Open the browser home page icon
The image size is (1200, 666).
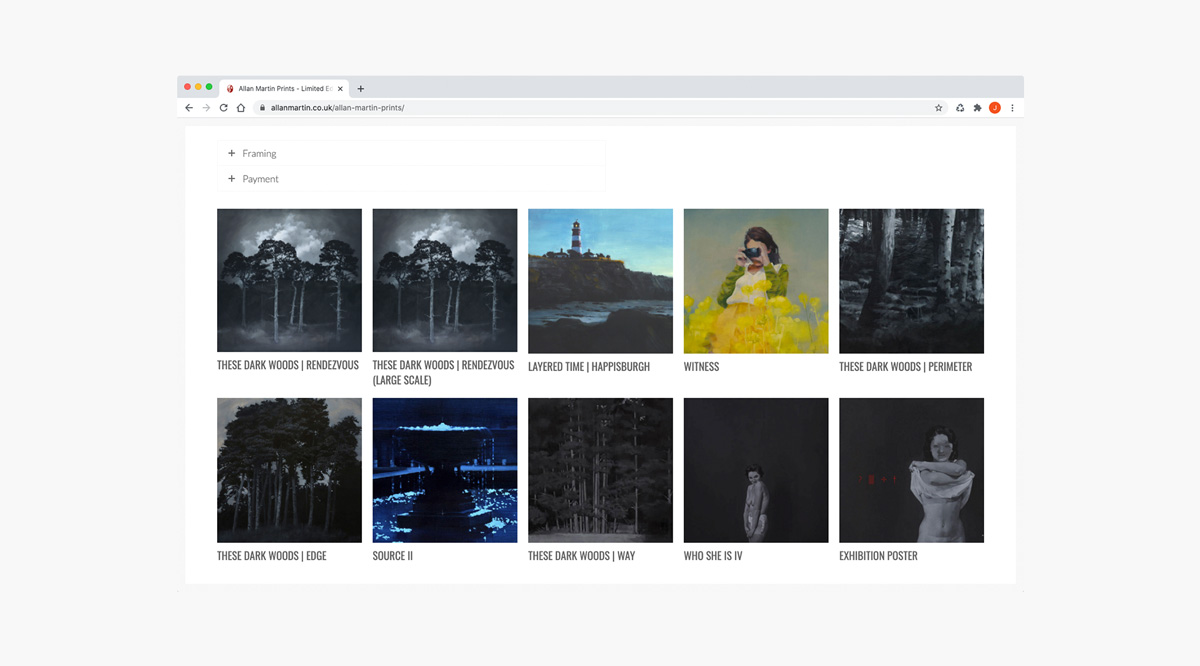click(241, 108)
